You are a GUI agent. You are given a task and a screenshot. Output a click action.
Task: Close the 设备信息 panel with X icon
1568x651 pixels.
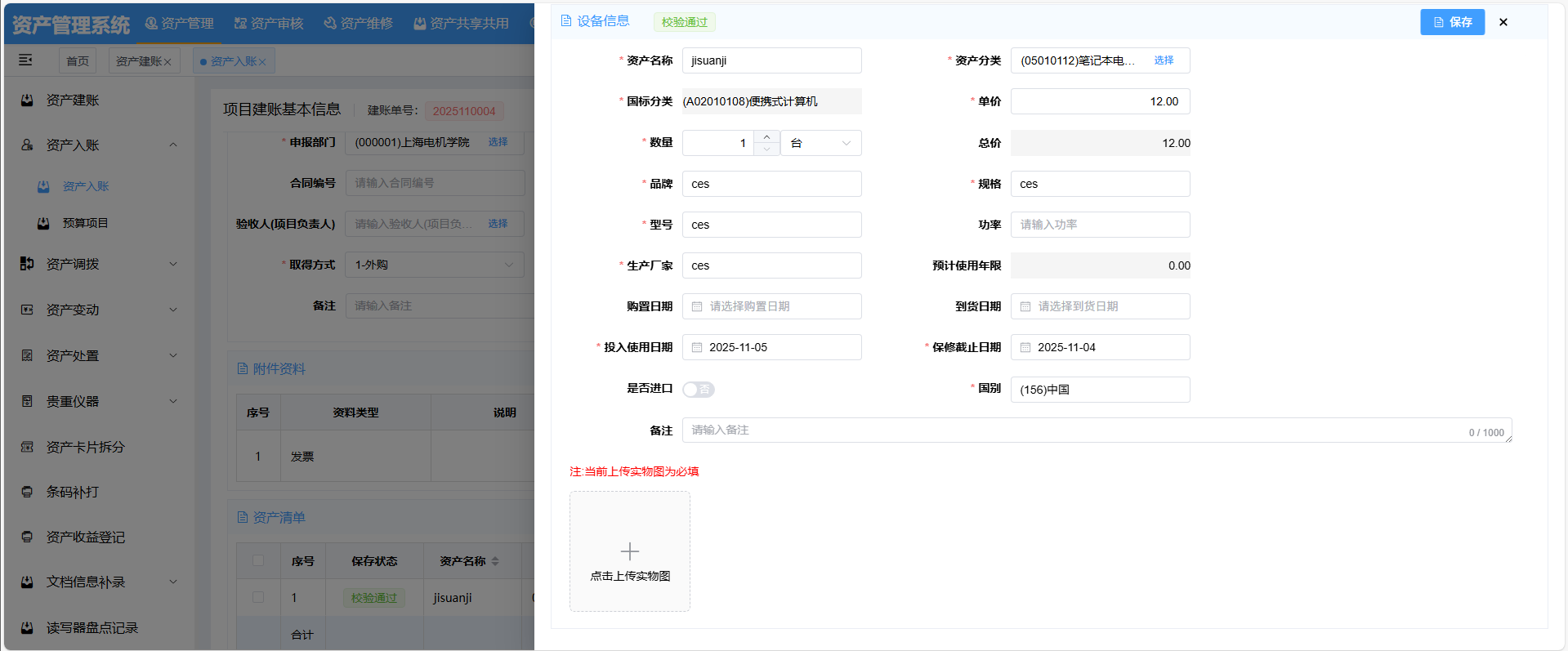click(x=1503, y=22)
